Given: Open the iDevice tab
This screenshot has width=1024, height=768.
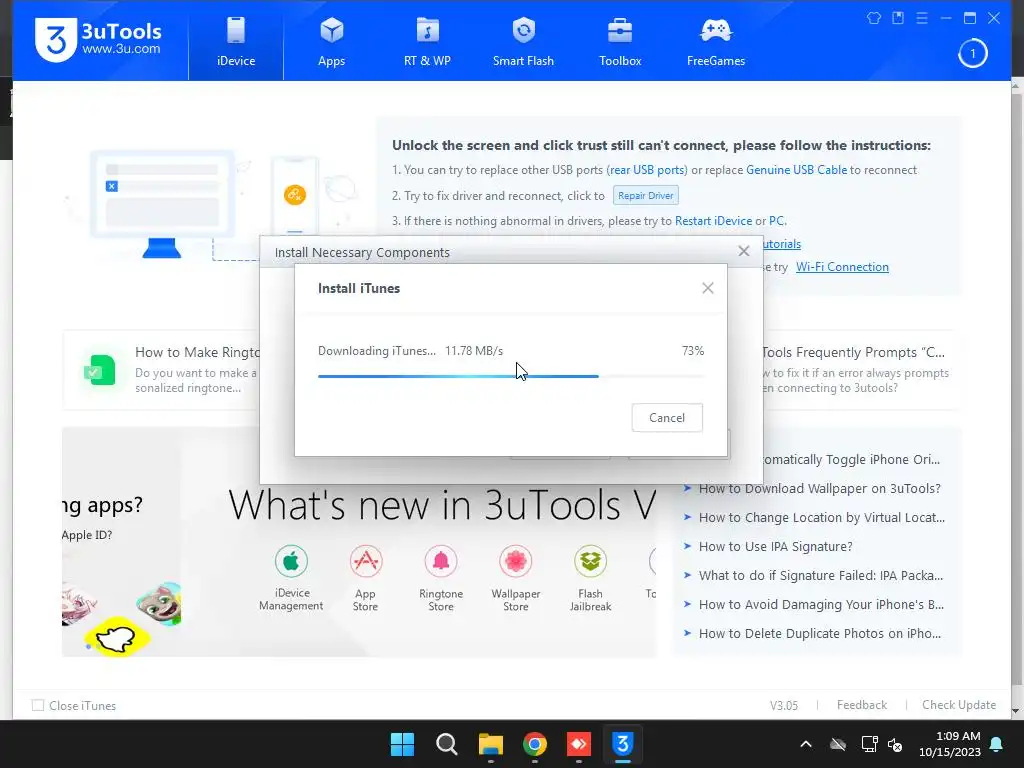Looking at the screenshot, I should click(x=236, y=43).
